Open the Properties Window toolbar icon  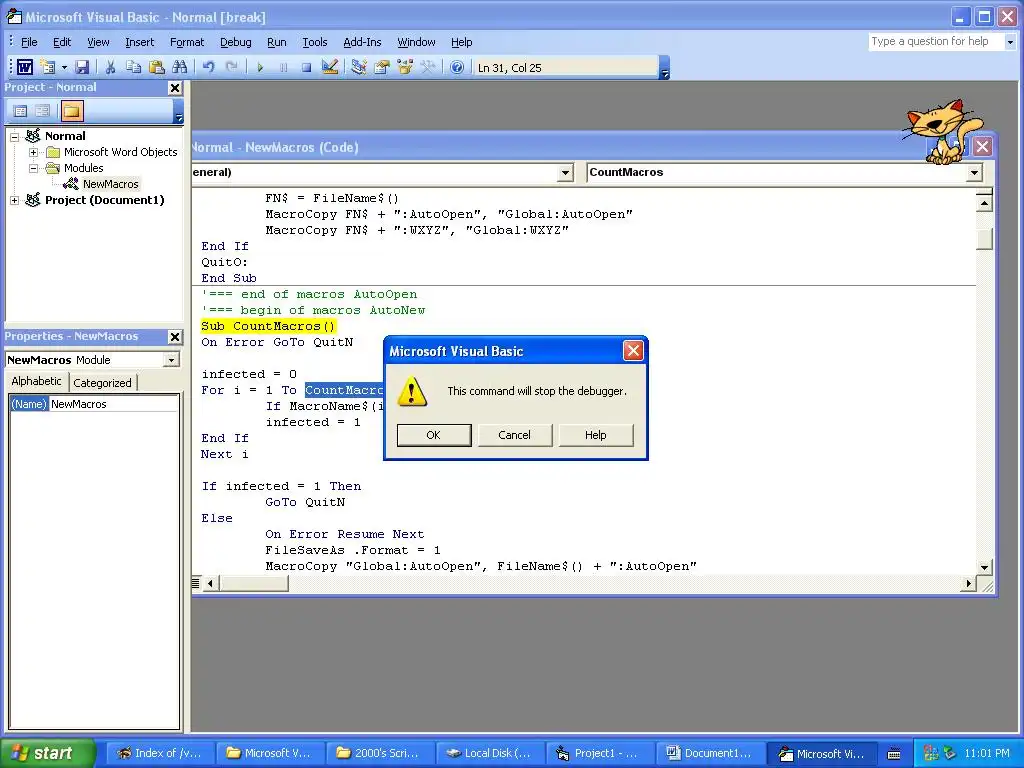381,67
